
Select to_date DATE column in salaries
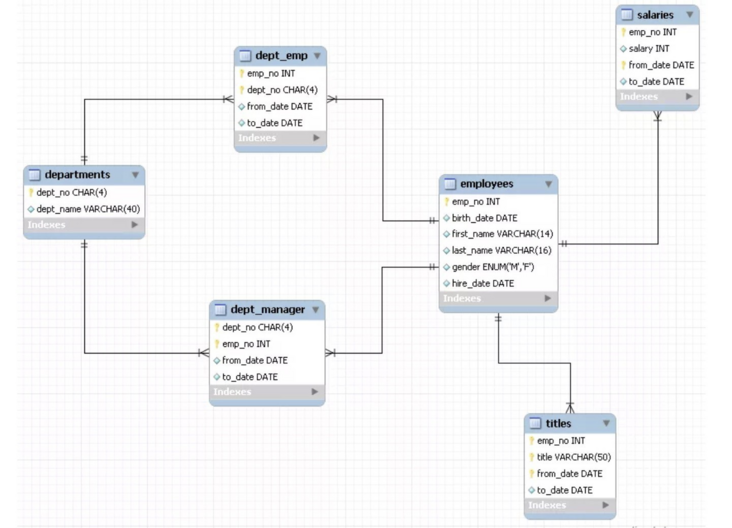[657, 82]
